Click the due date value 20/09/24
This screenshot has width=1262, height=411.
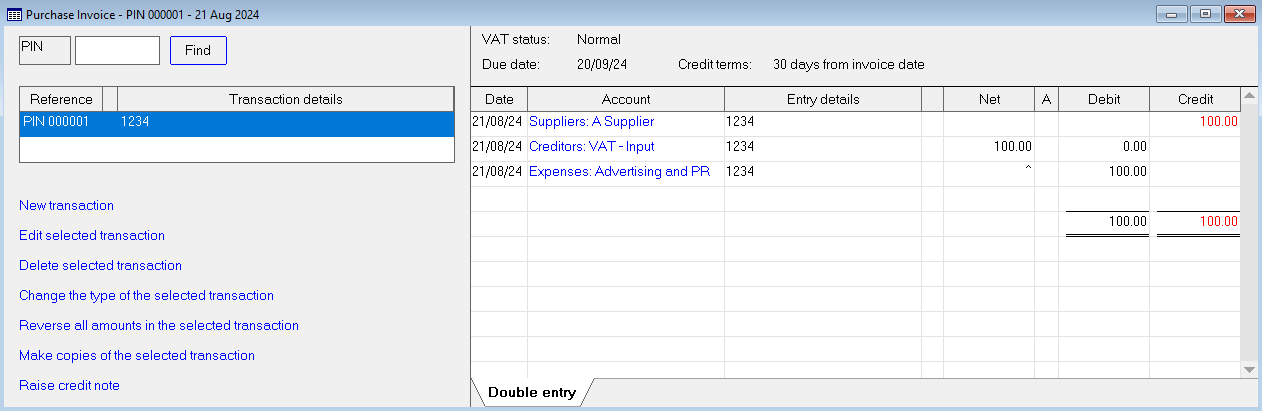pyautogui.click(x=603, y=65)
